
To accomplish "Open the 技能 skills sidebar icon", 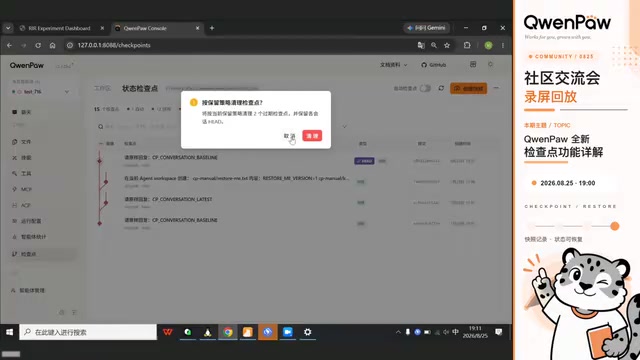I will 15,158.
